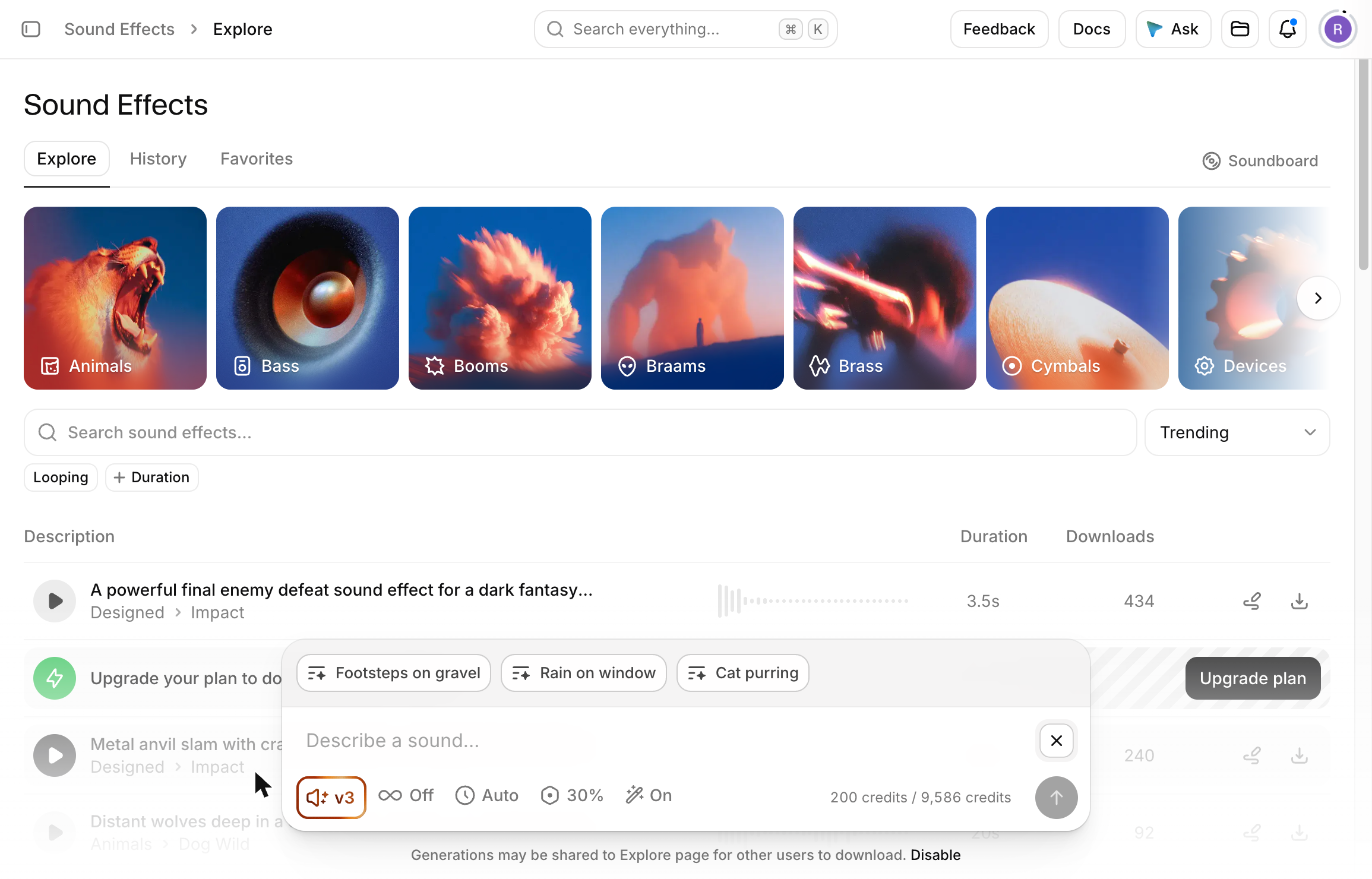Generate a variation of the enemy defeat sound
Screen dimensions: 1372x879
(1252, 601)
